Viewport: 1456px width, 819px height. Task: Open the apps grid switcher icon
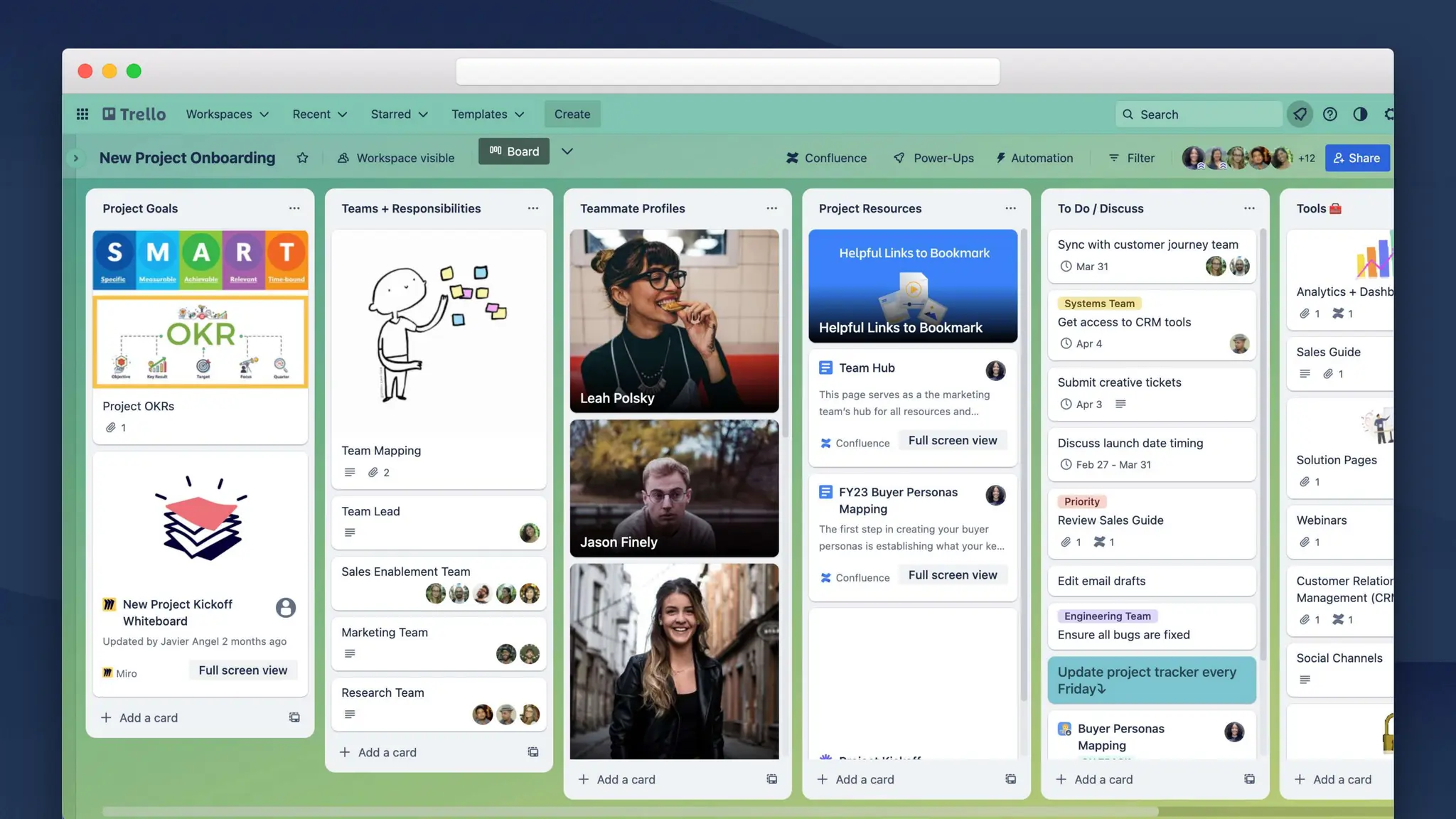tap(82, 114)
